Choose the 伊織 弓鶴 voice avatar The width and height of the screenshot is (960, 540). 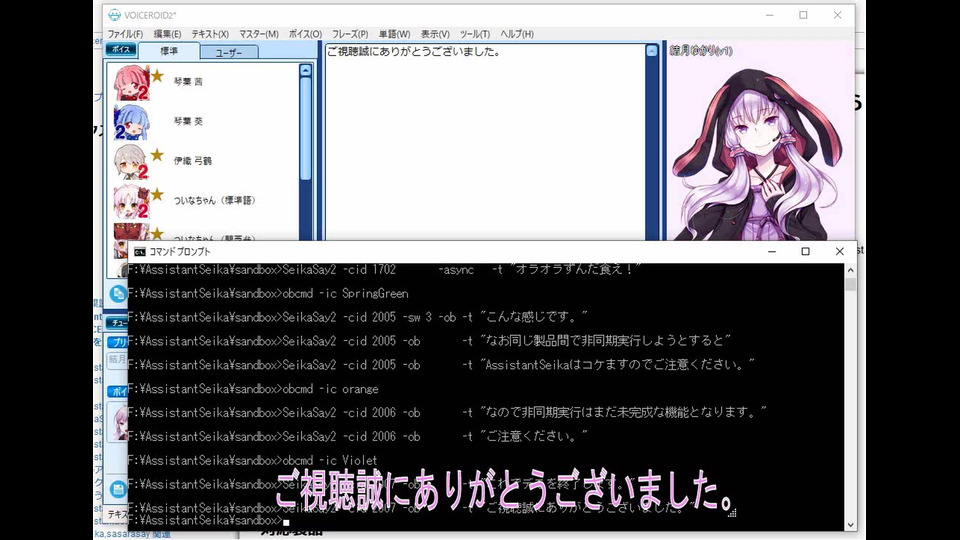click(131, 162)
